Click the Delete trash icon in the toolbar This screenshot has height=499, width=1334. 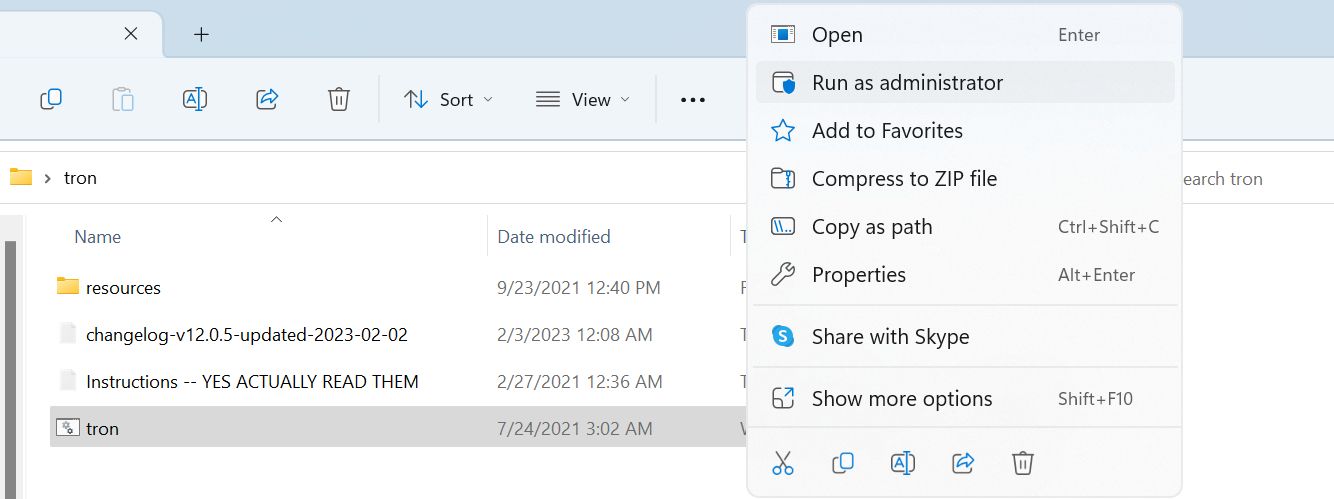coord(339,99)
